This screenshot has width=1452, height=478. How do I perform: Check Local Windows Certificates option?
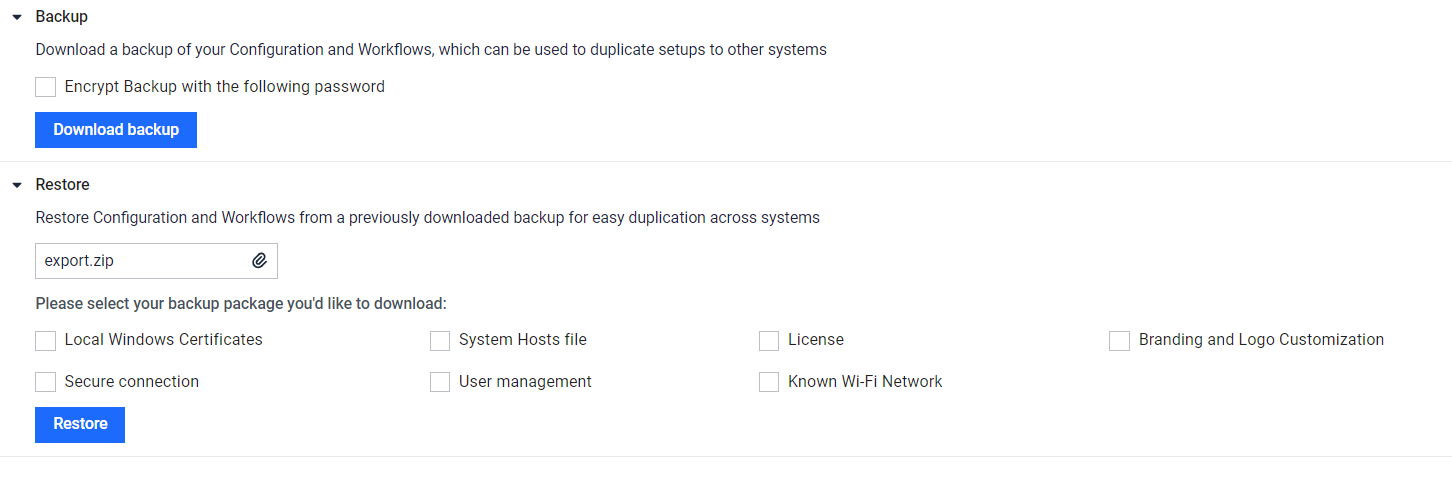pyautogui.click(x=45, y=341)
